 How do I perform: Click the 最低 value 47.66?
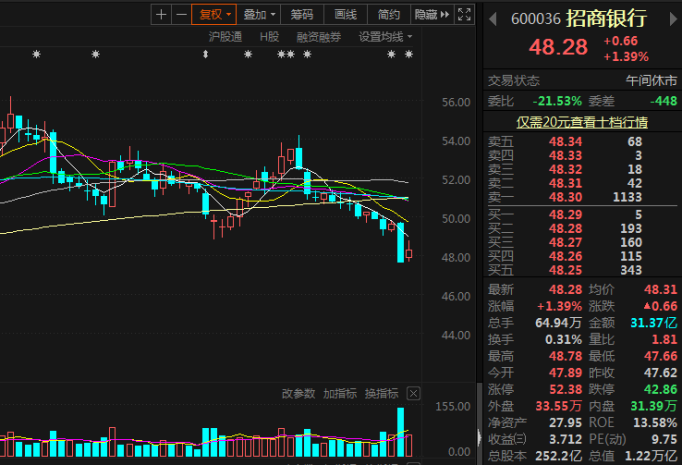coord(660,356)
